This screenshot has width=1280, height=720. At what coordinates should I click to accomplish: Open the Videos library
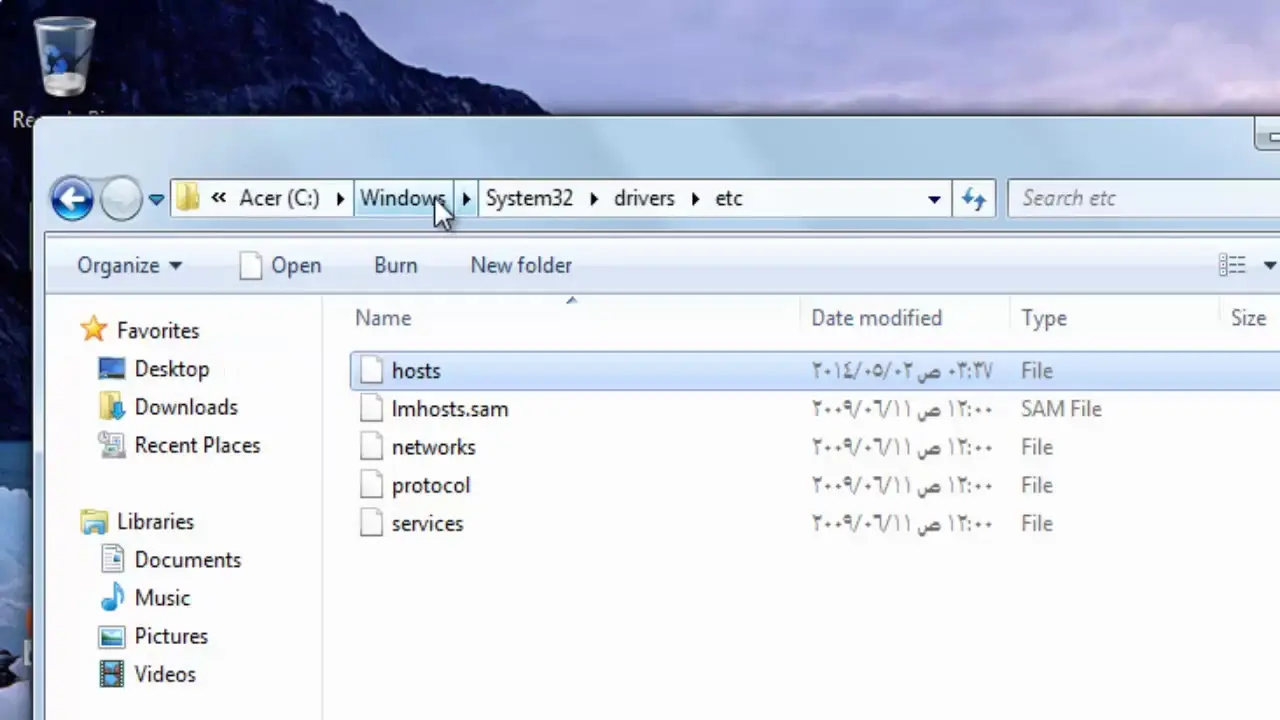pyautogui.click(x=165, y=674)
